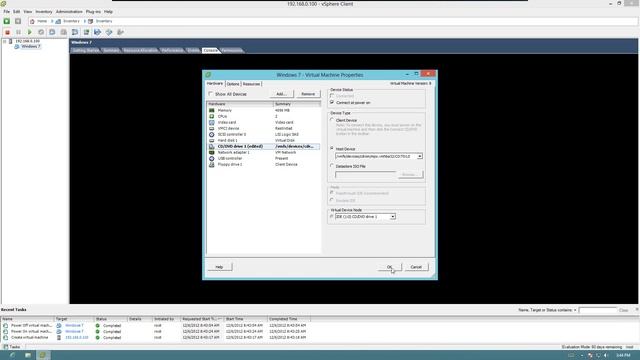This screenshot has height=360, width=640.
Task: Open File Explorer from the taskbar
Action: (x=28, y=355)
